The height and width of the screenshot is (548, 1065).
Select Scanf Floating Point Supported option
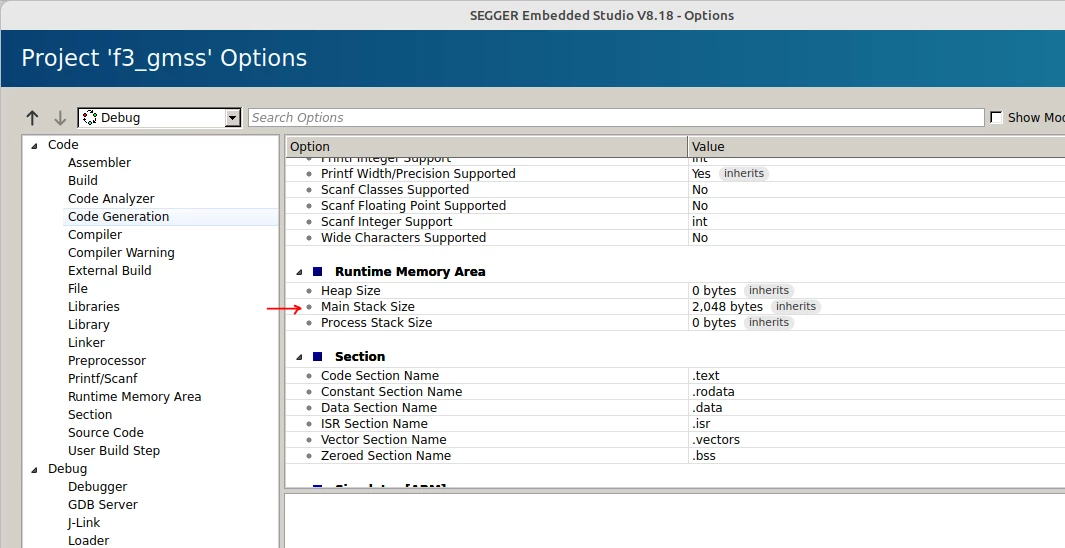pos(413,206)
